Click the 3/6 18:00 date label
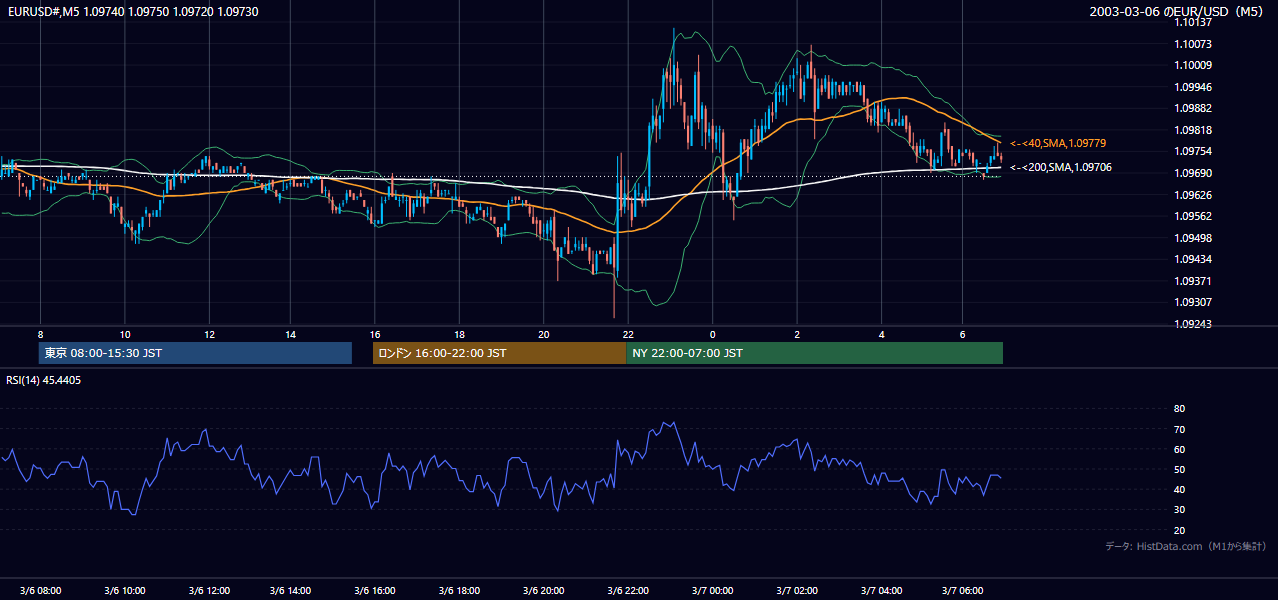 coord(460,591)
